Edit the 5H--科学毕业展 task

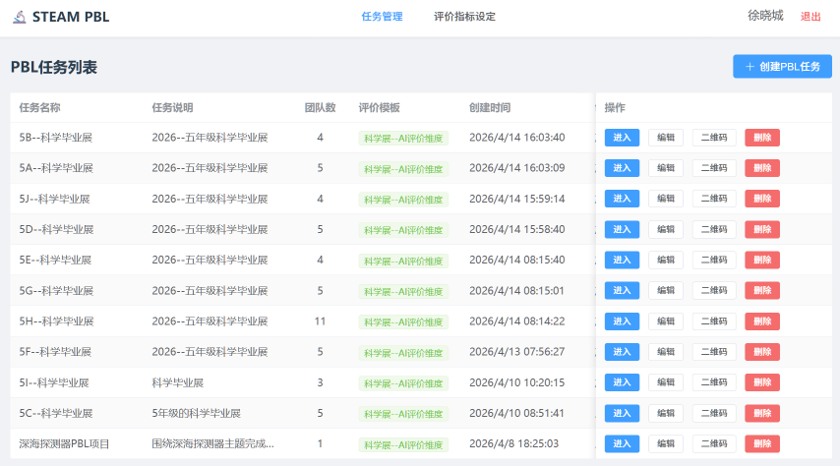[x=665, y=321]
